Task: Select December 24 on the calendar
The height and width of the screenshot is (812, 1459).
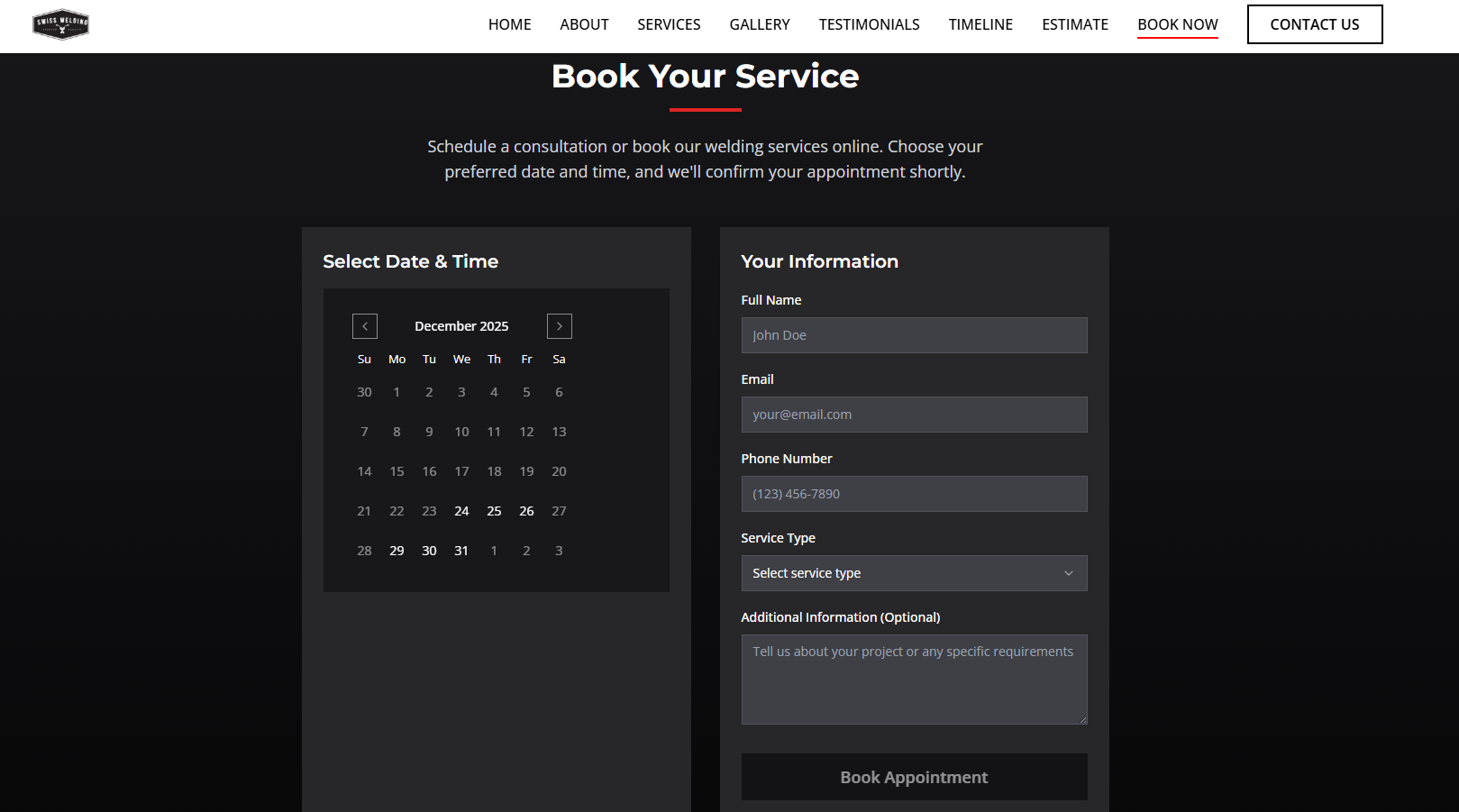Action: (461, 511)
